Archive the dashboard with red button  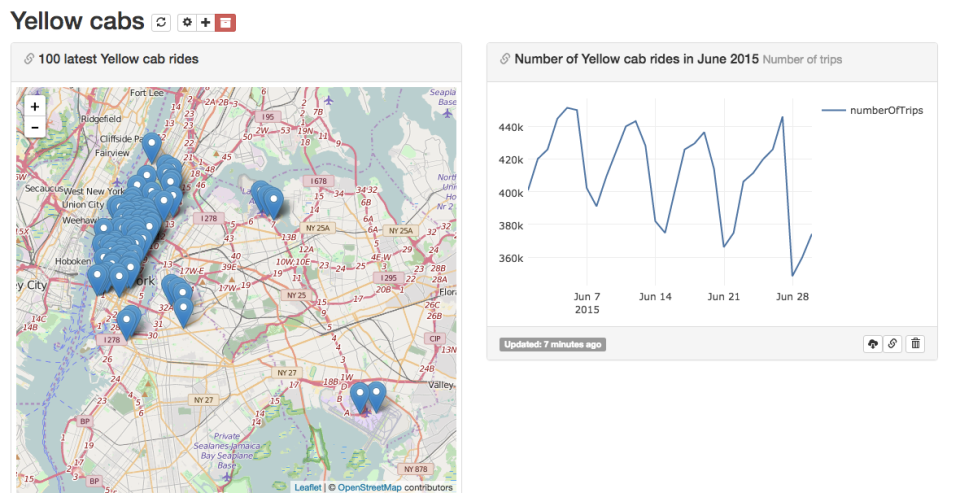(x=226, y=22)
